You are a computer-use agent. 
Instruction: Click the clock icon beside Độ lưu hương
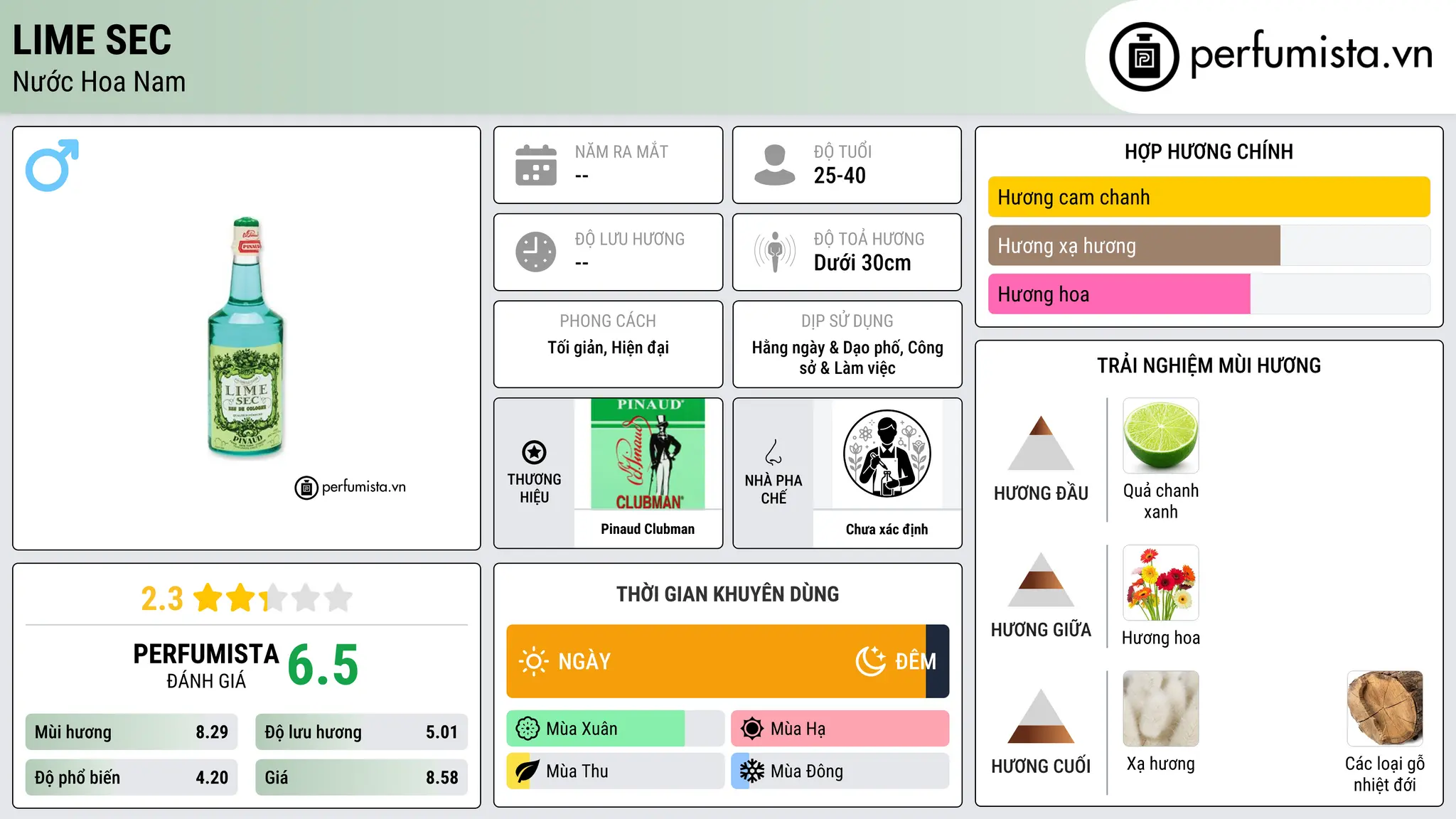[x=536, y=252]
